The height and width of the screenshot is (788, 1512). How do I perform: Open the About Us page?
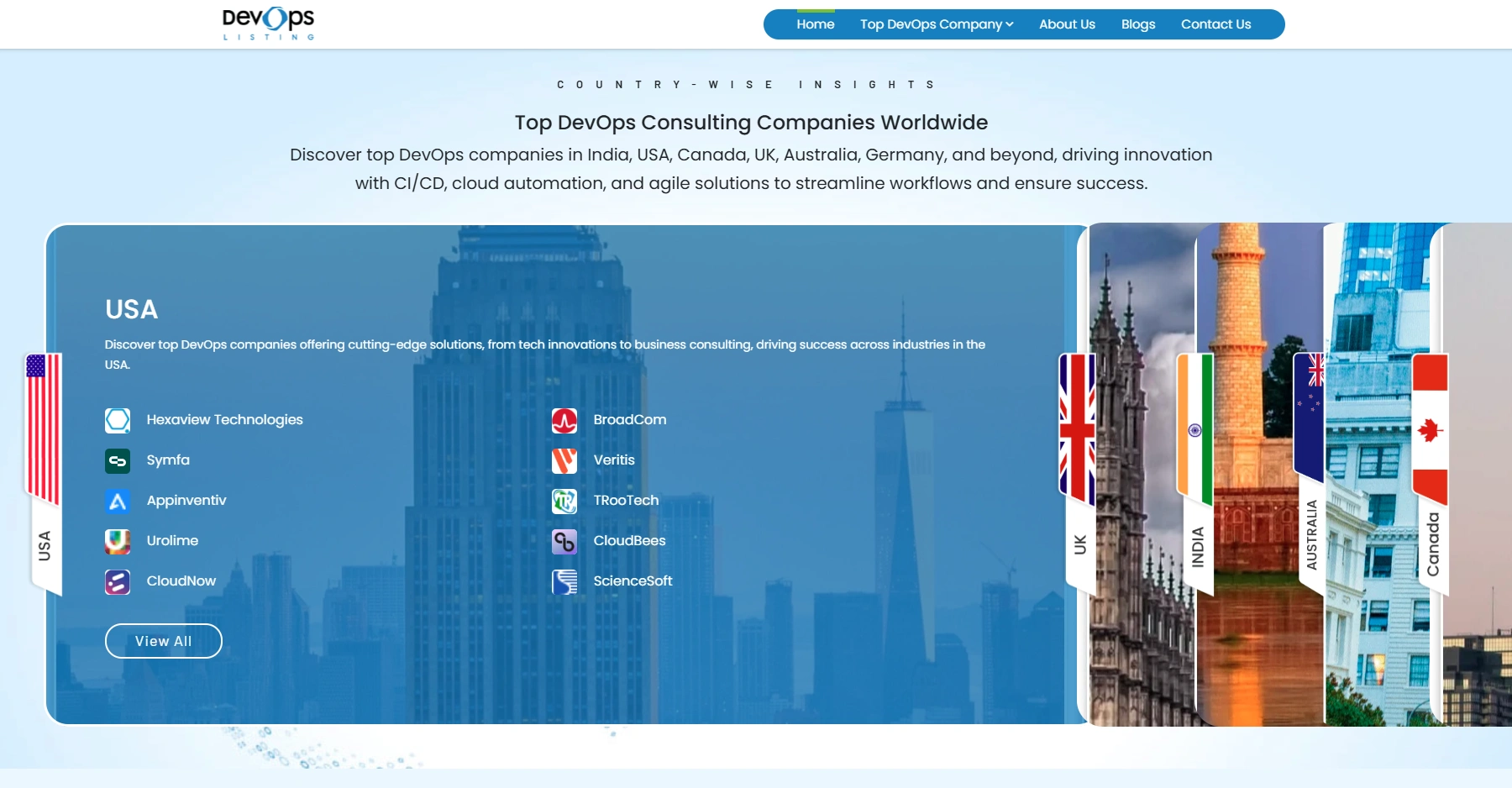1067,24
